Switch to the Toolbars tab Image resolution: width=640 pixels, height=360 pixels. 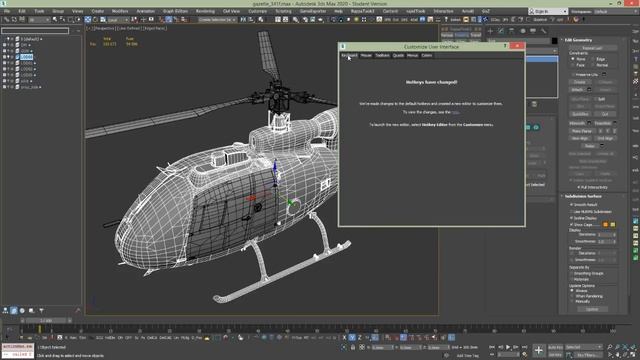(x=382, y=55)
